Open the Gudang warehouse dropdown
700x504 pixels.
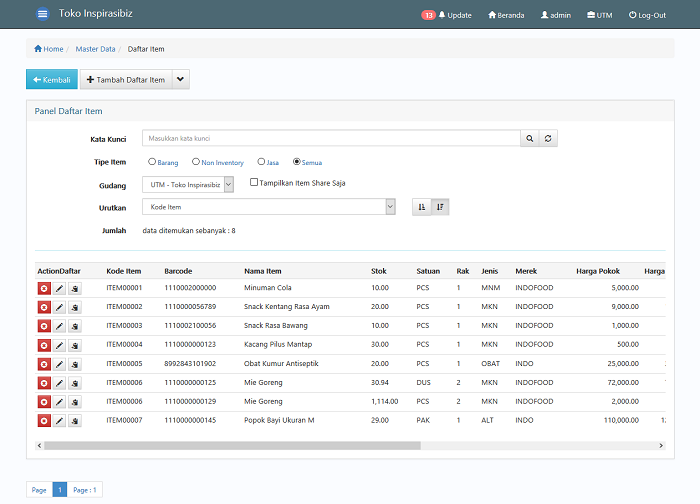(188, 184)
